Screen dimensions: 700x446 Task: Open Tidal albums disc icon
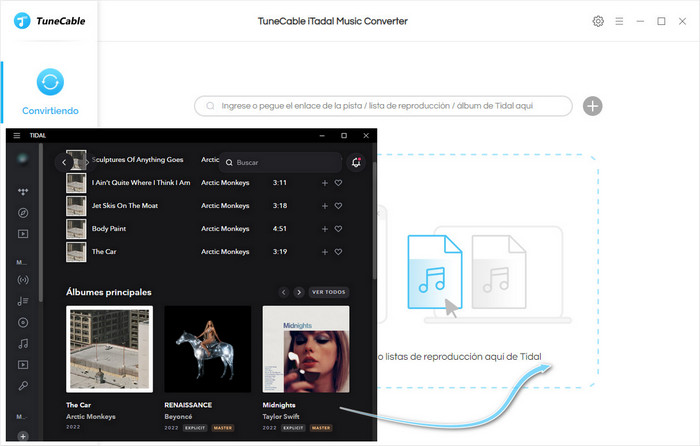(x=23, y=322)
